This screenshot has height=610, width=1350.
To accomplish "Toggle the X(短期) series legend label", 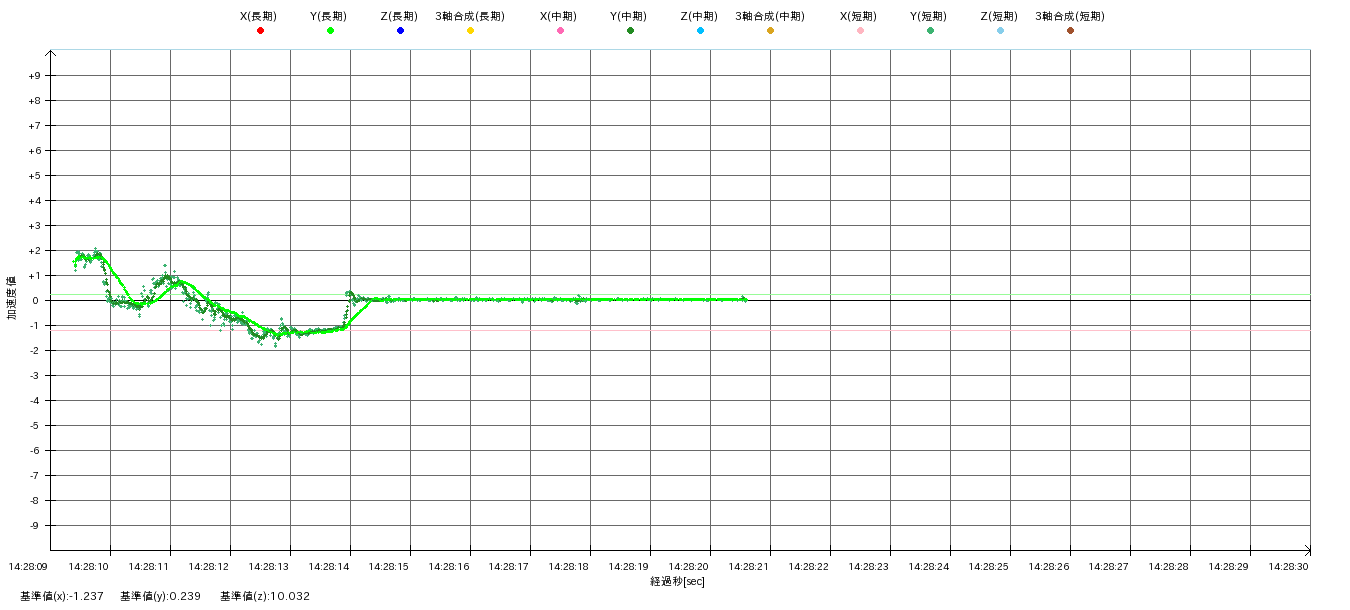I will [859, 16].
